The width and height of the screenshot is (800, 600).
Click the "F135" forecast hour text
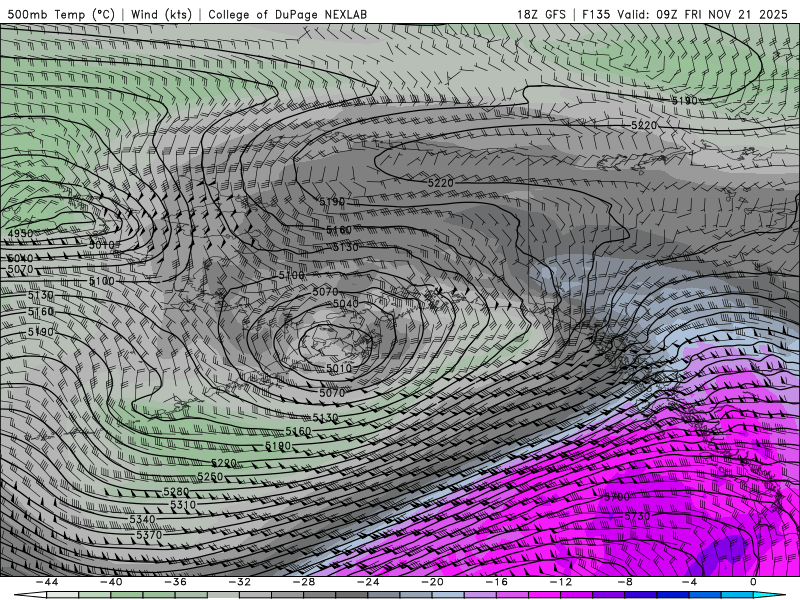[x=596, y=14]
